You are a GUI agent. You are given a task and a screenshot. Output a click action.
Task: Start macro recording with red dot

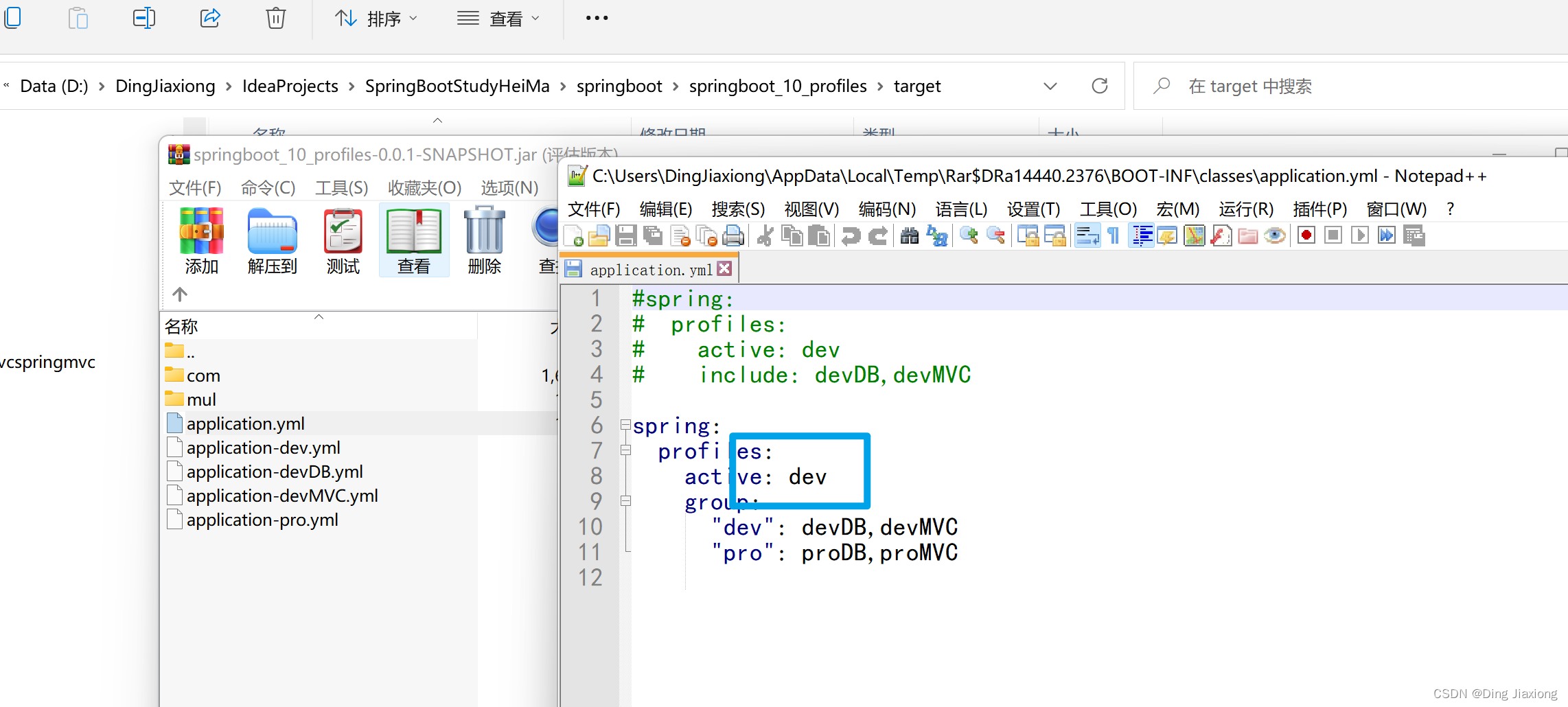coord(1306,236)
